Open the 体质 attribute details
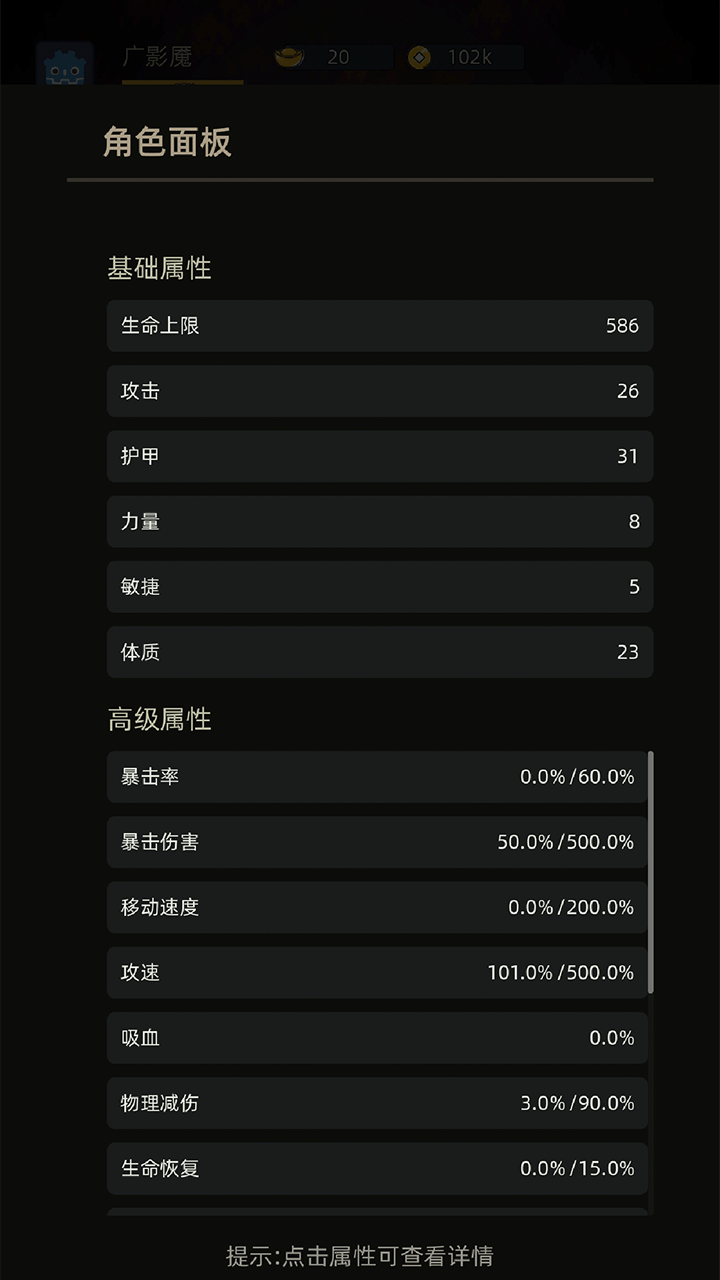Viewport: 720px width, 1280px height. click(x=378, y=652)
